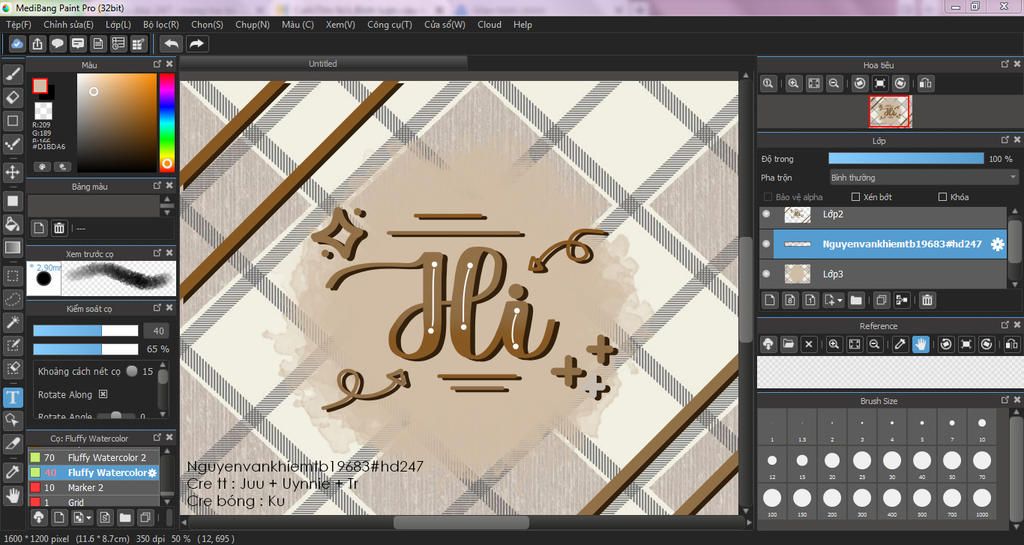Select the Brush tool in left toolbar
This screenshot has height=545, width=1024.
tap(12, 74)
